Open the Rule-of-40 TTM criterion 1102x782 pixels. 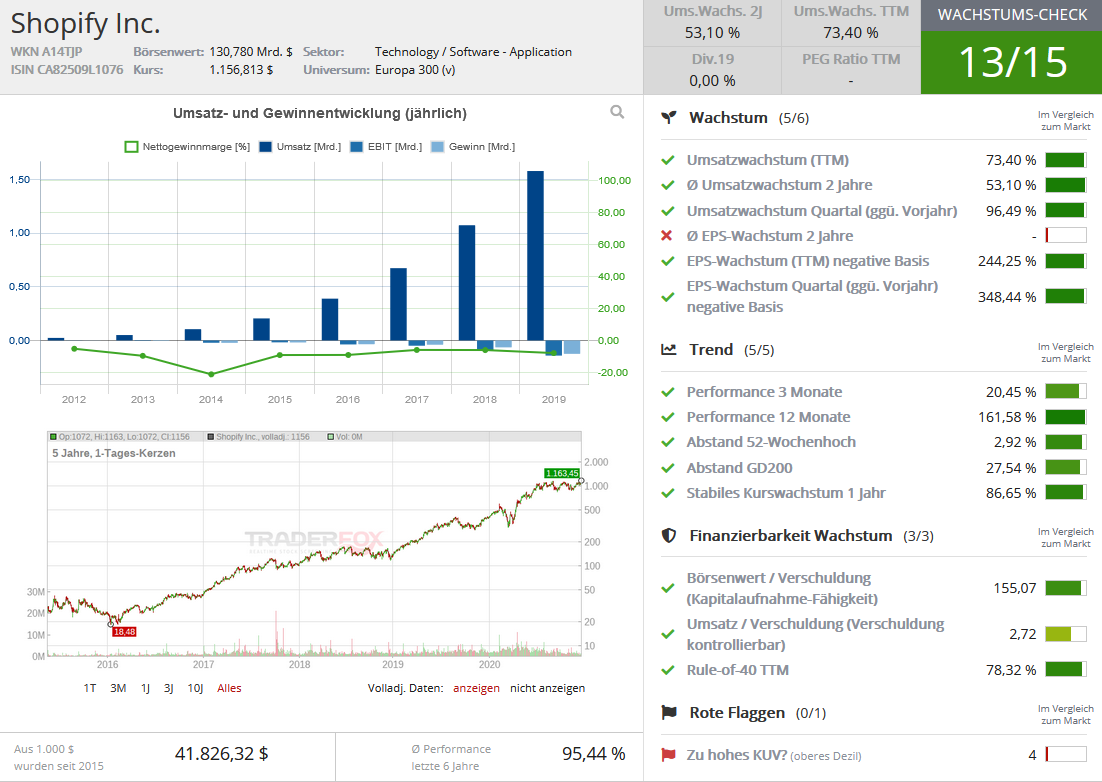[737, 670]
